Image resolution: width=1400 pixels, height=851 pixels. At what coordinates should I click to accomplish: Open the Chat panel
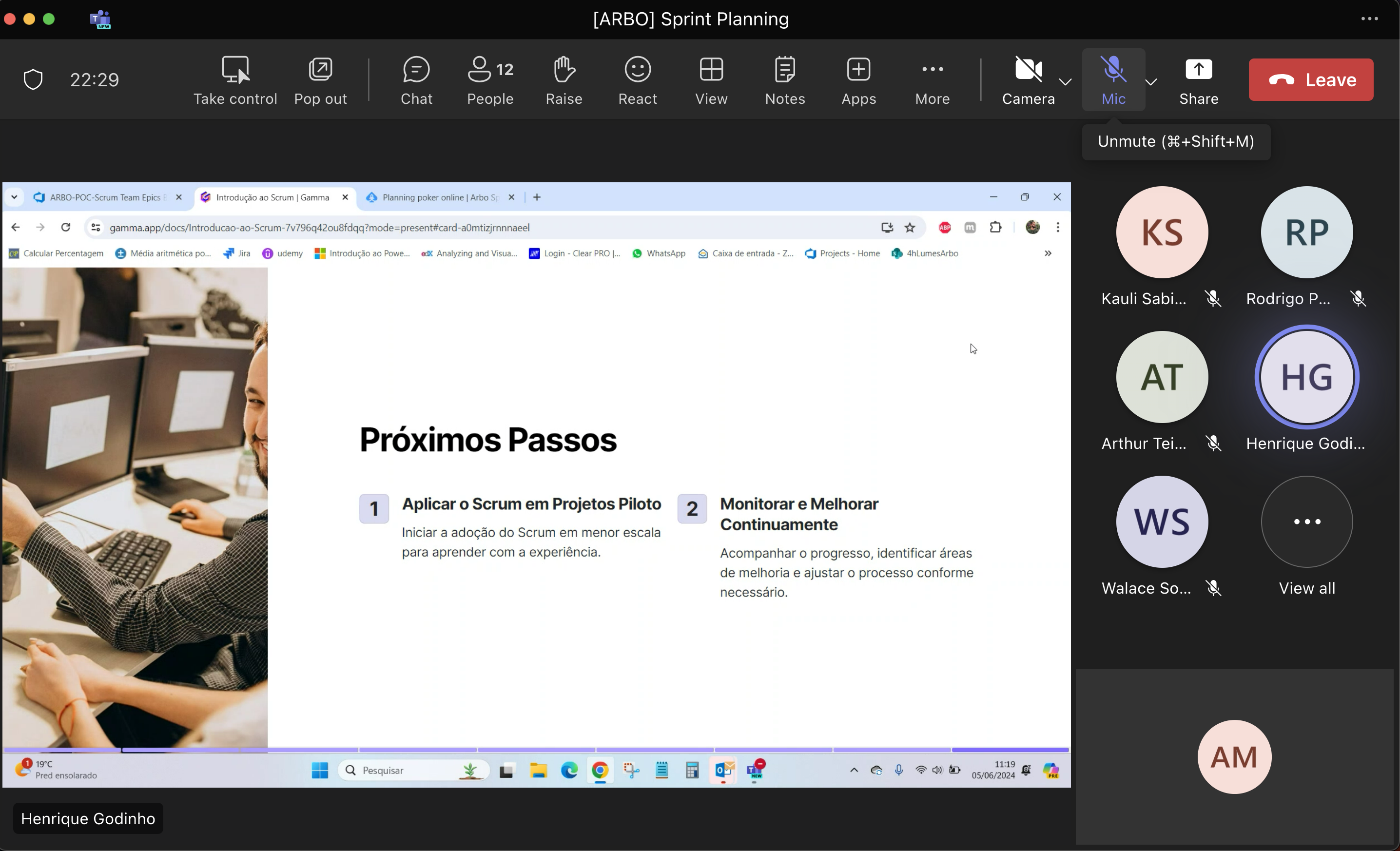[416, 80]
